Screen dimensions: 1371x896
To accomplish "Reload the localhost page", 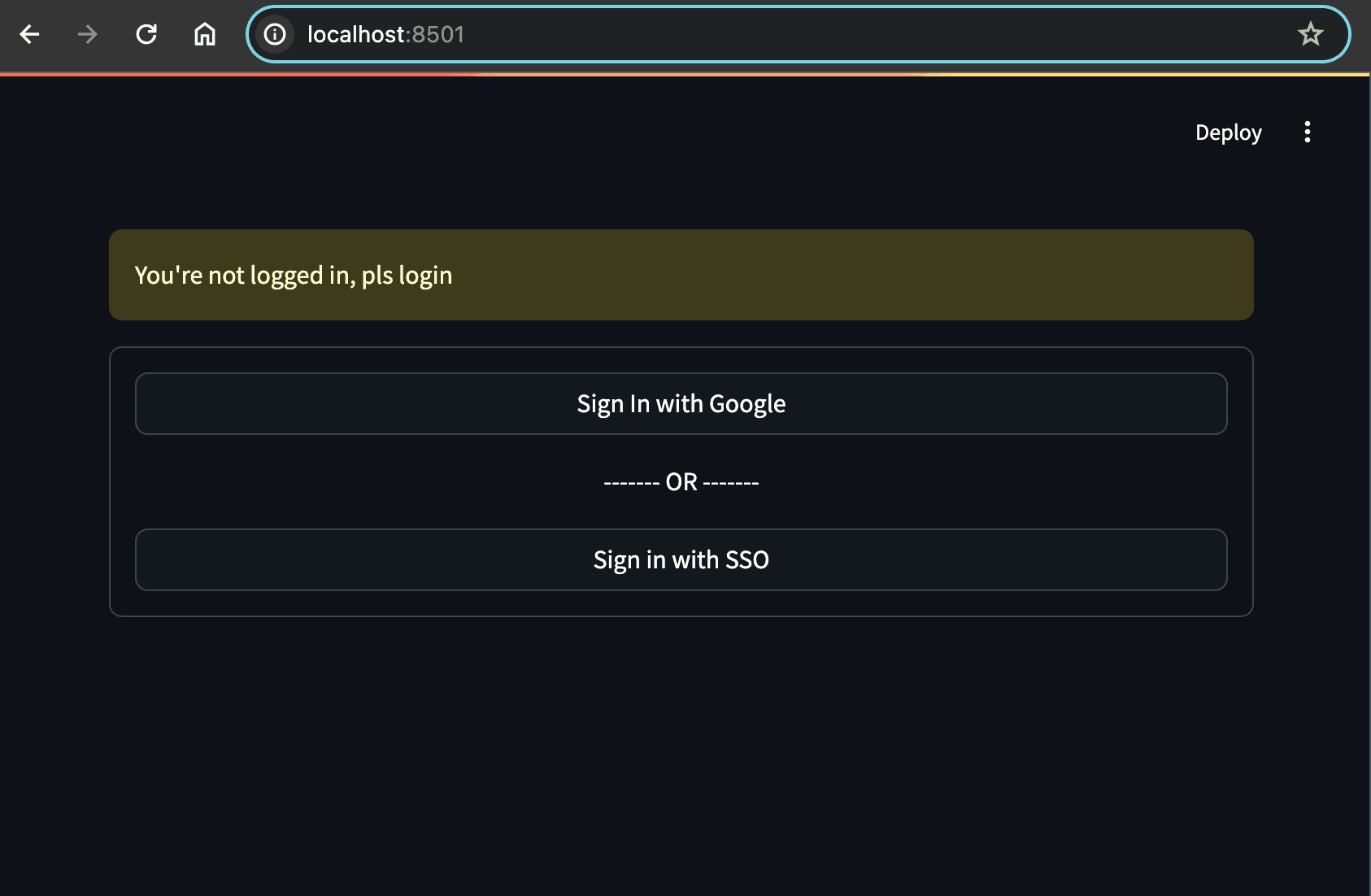I will click(146, 34).
